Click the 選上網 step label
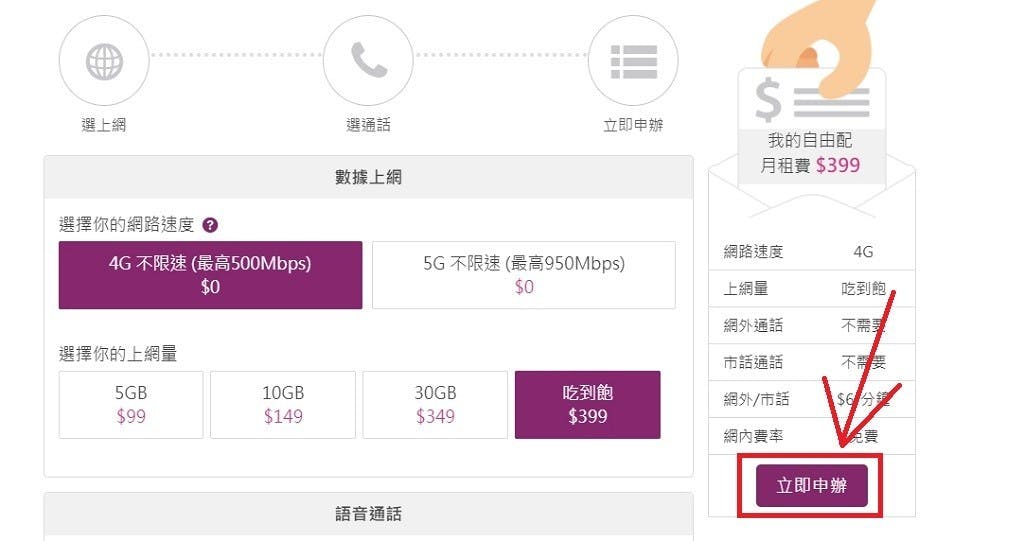The width and height of the screenshot is (1024, 541). [104, 125]
